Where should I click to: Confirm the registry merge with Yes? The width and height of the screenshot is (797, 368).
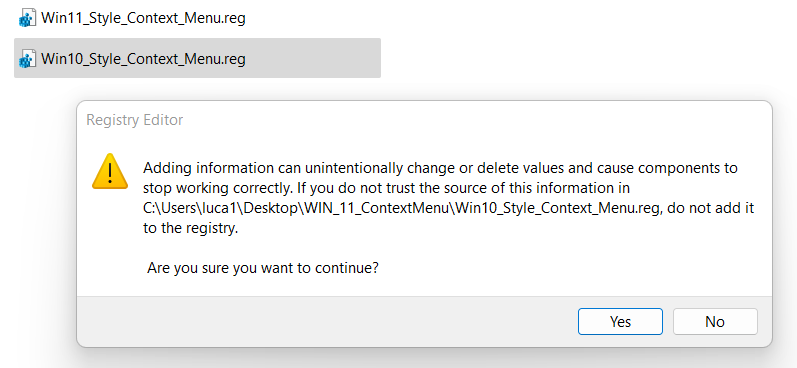pyautogui.click(x=620, y=321)
